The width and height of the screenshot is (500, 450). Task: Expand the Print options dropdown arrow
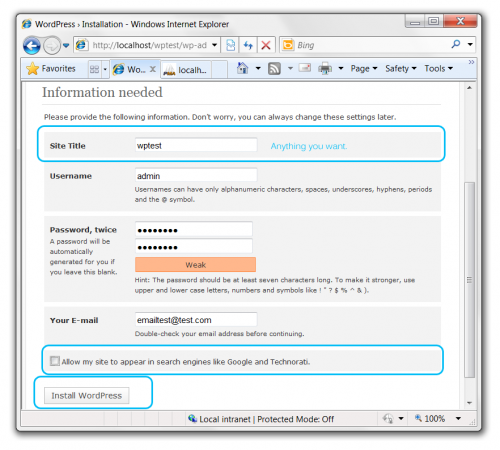coord(341,68)
